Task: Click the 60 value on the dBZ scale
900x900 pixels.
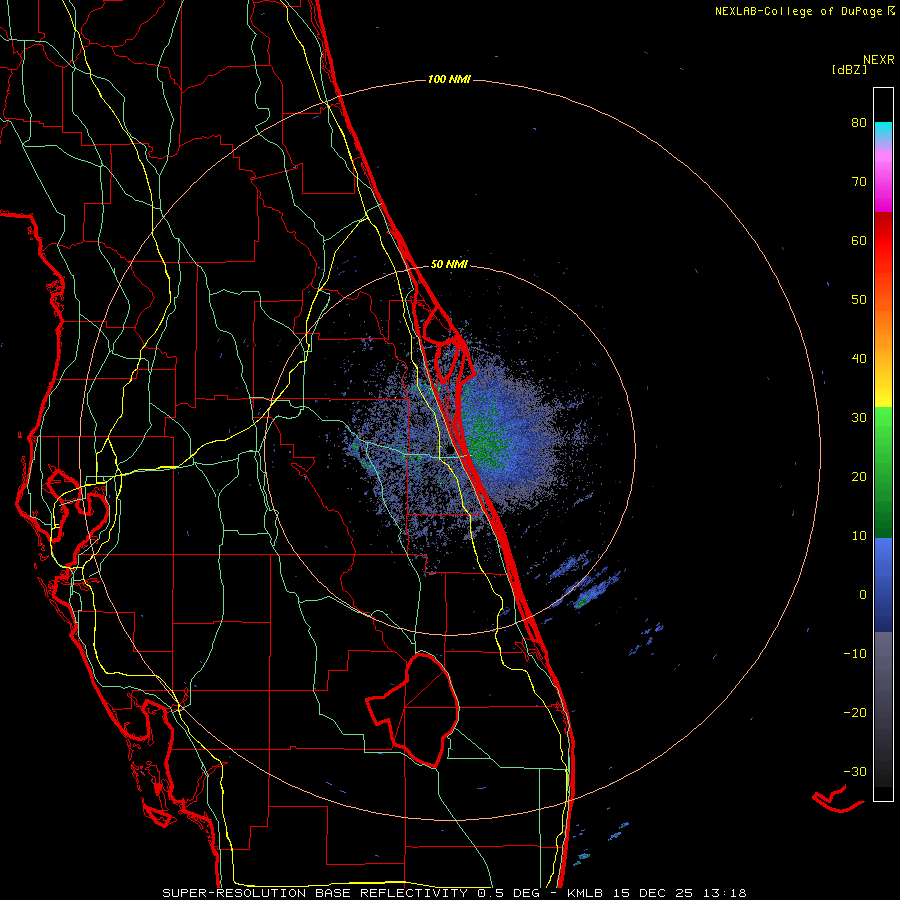Action: 859,241
